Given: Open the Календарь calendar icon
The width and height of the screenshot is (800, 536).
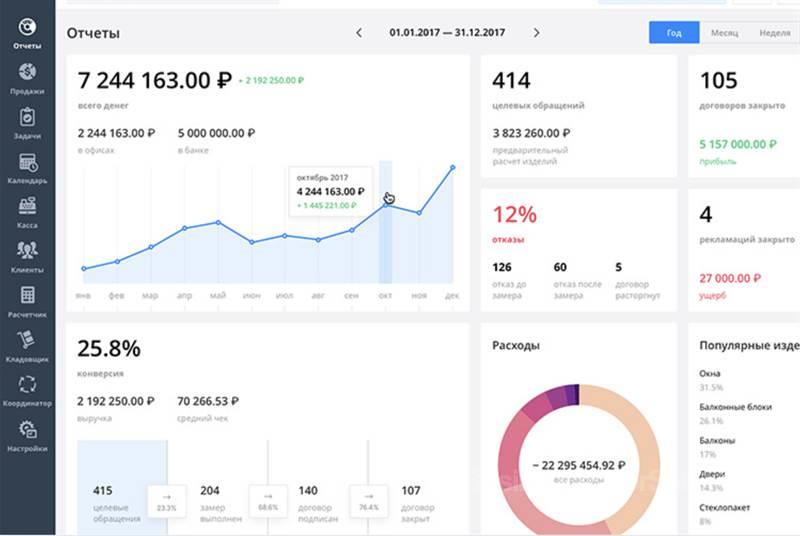Looking at the screenshot, I should click(x=27, y=163).
